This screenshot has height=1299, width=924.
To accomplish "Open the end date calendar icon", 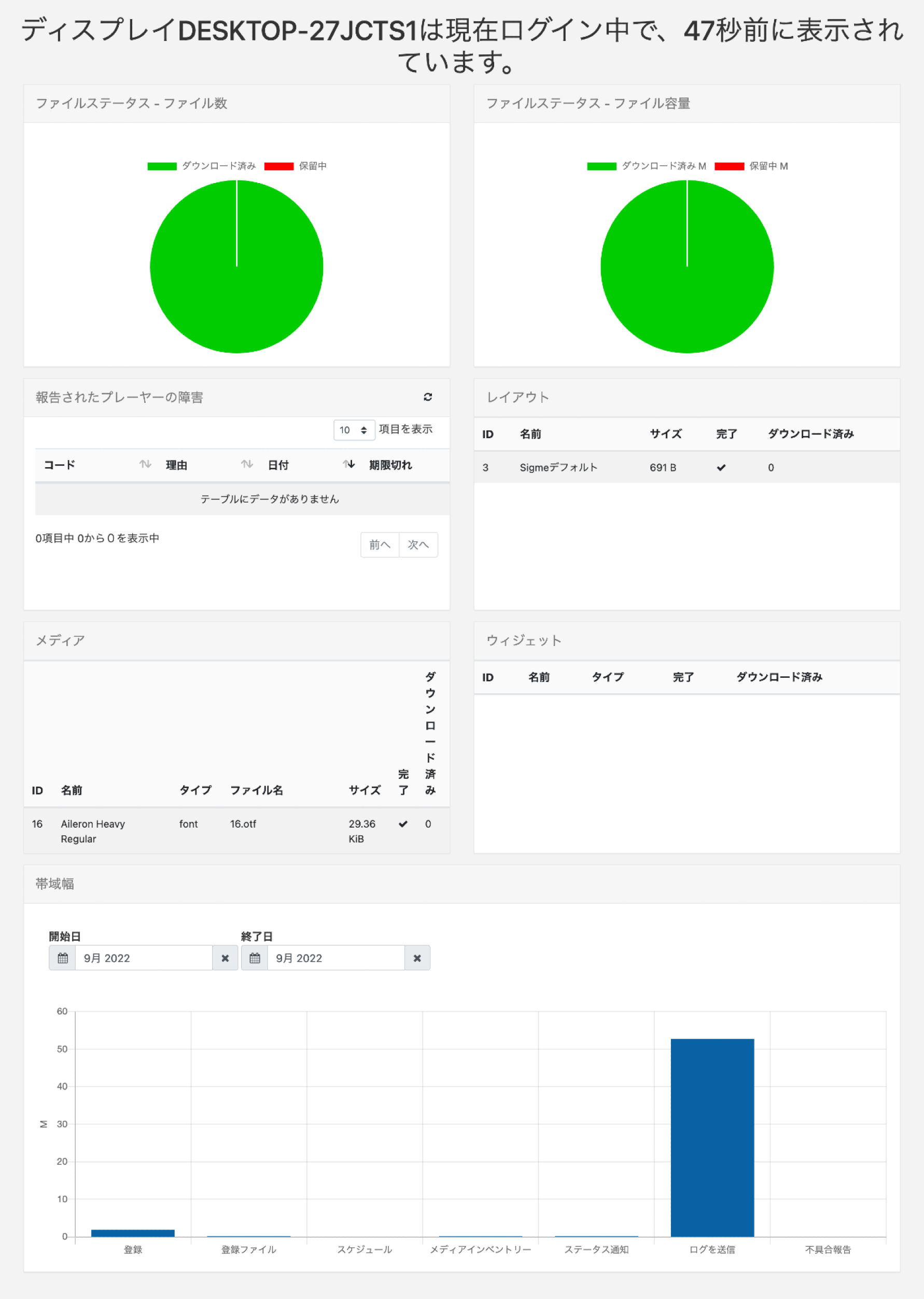I will pos(254,958).
